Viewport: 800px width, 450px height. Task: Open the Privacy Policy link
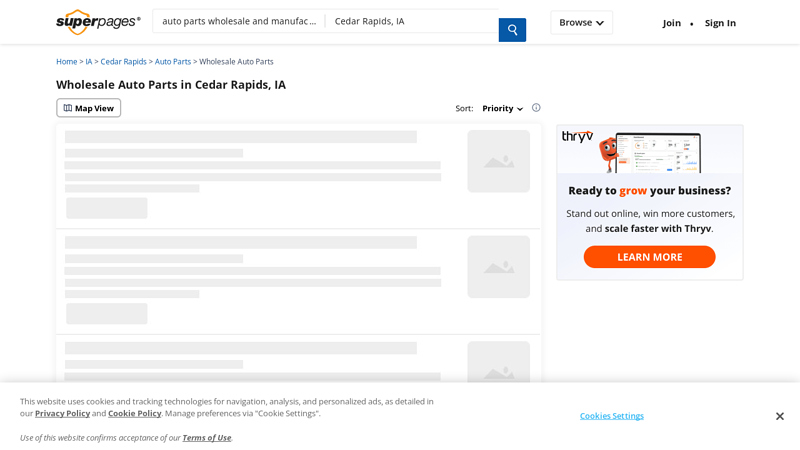tap(62, 414)
